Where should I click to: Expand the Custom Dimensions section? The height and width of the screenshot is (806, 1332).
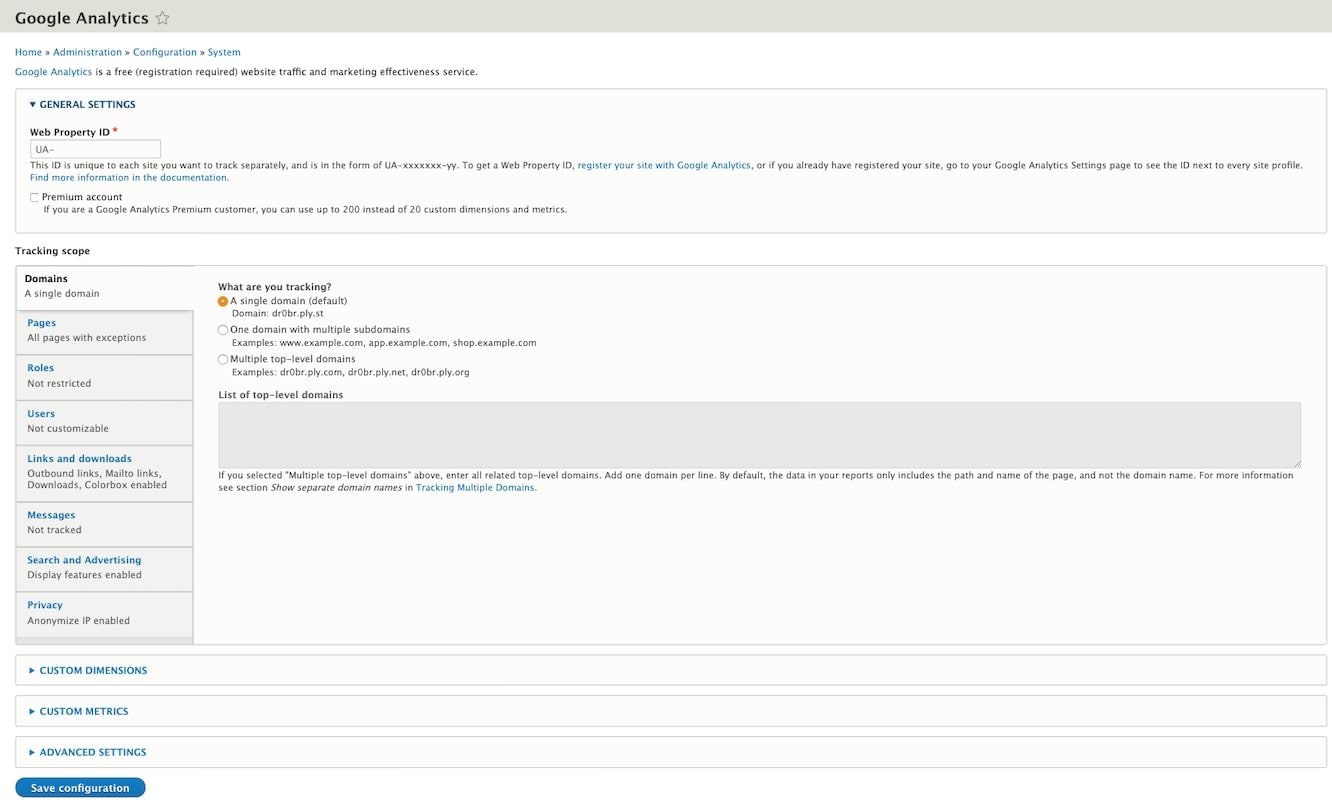point(93,671)
